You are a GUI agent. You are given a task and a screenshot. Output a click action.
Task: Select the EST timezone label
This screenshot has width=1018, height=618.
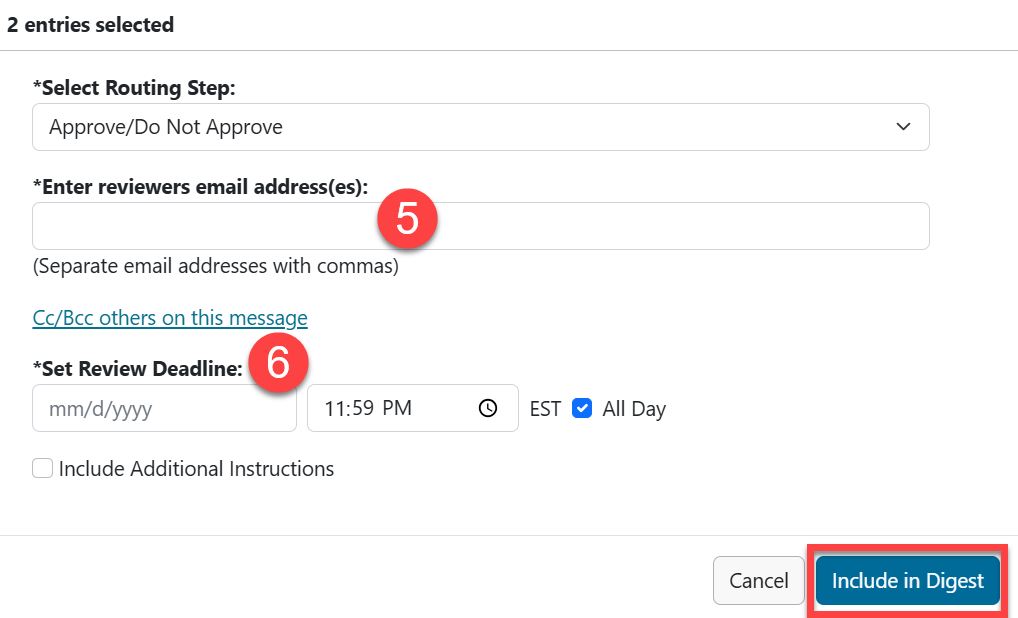547,408
